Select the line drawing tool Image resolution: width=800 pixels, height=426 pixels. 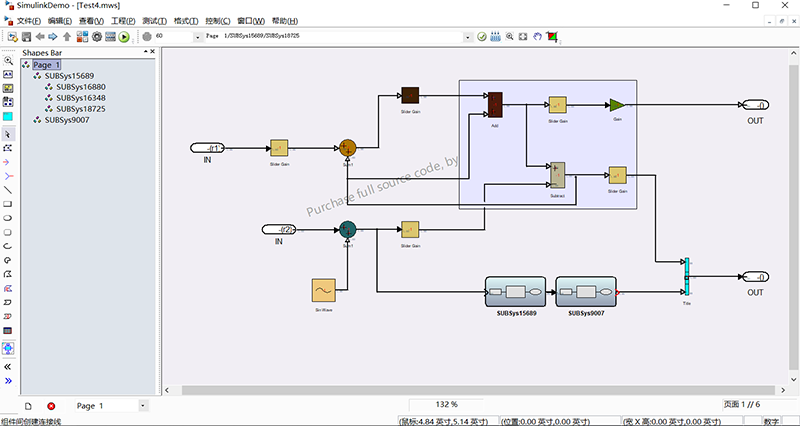(x=8, y=189)
